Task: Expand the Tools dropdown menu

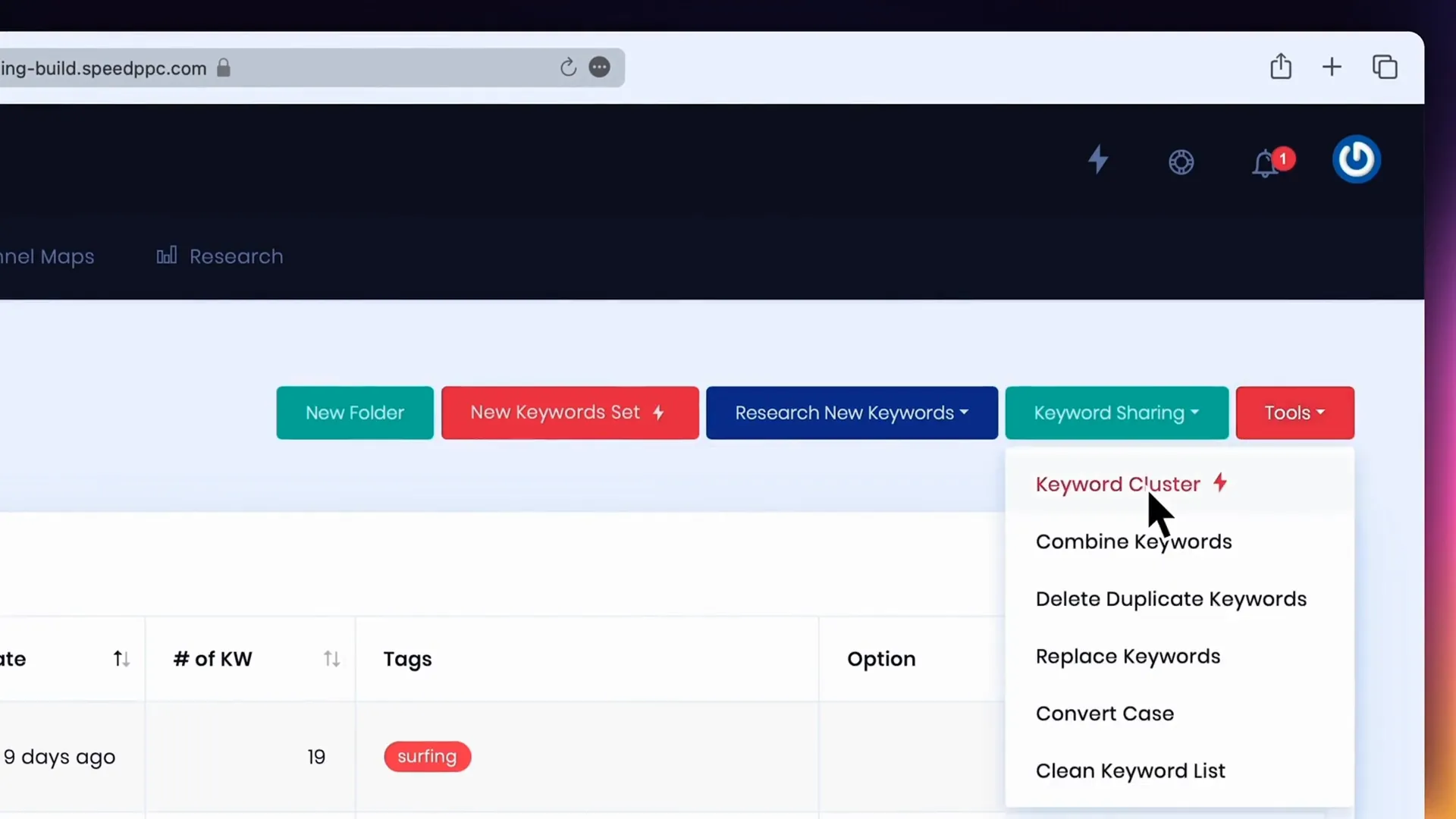Action: point(1296,412)
